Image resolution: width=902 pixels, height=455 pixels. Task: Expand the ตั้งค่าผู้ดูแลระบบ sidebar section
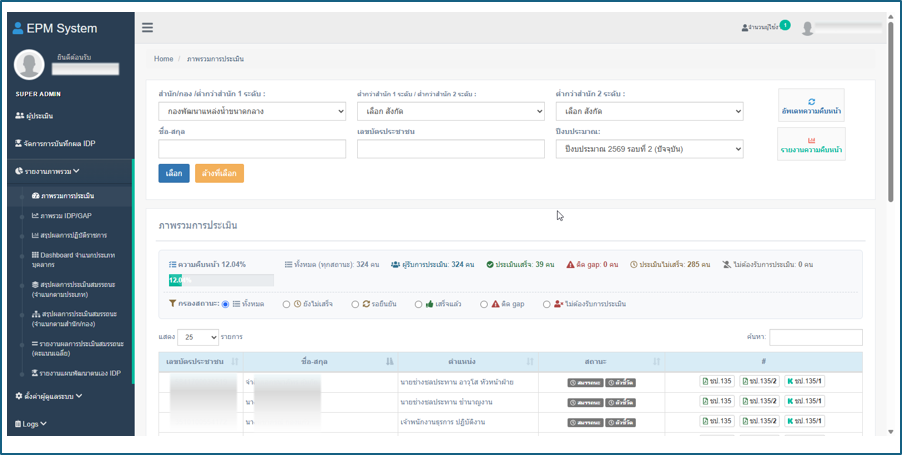click(x=49, y=396)
